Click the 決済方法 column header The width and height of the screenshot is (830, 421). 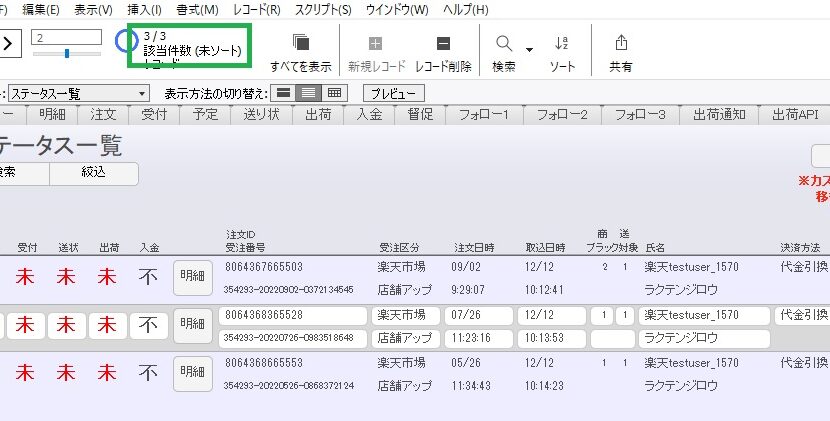pyautogui.click(x=800, y=247)
